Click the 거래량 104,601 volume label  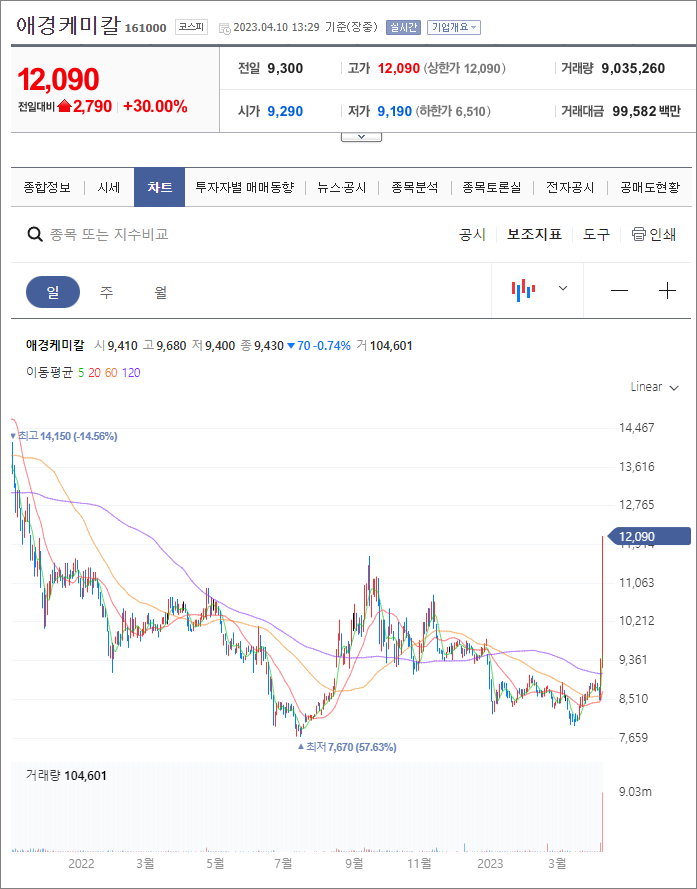pyautogui.click(x=66, y=776)
